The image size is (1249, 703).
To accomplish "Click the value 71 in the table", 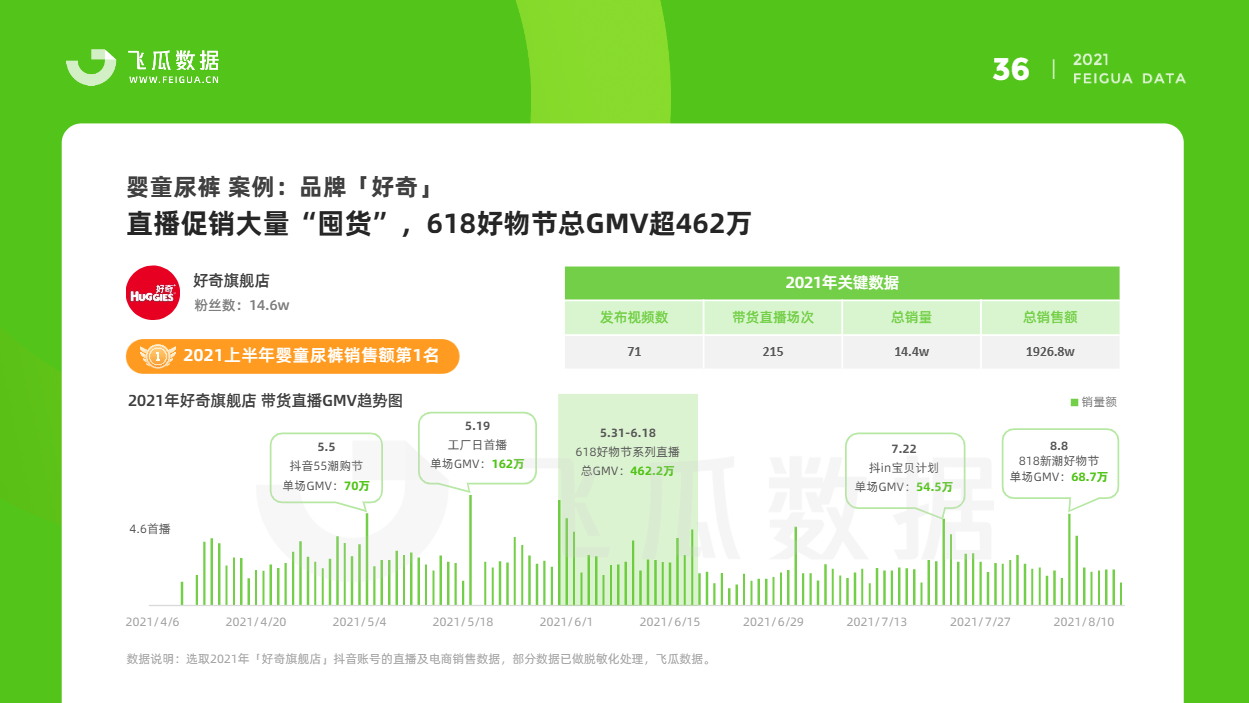I will [x=634, y=352].
